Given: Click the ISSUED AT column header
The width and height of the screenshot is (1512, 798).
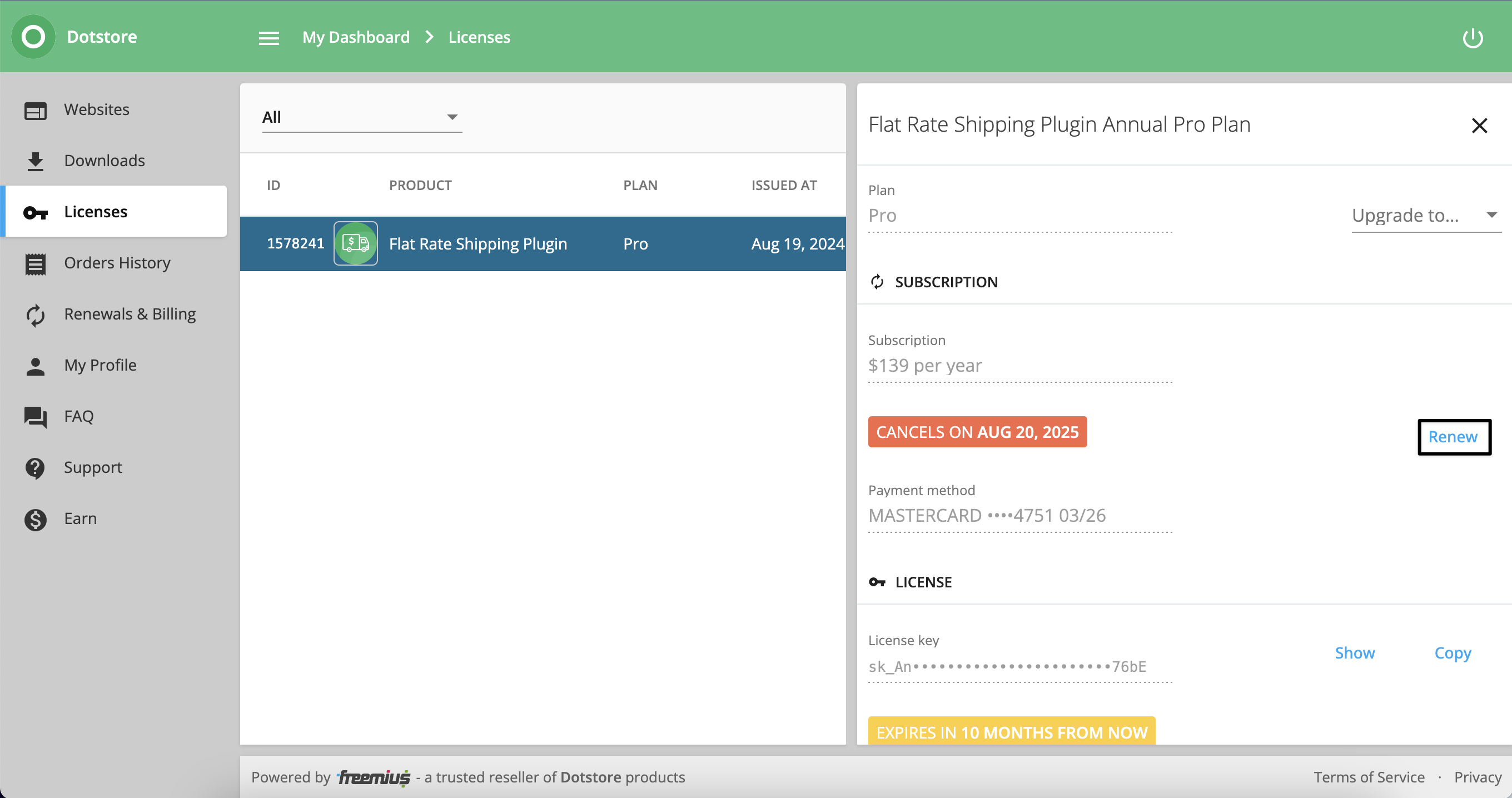Looking at the screenshot, I should click(x=784, y=185).
